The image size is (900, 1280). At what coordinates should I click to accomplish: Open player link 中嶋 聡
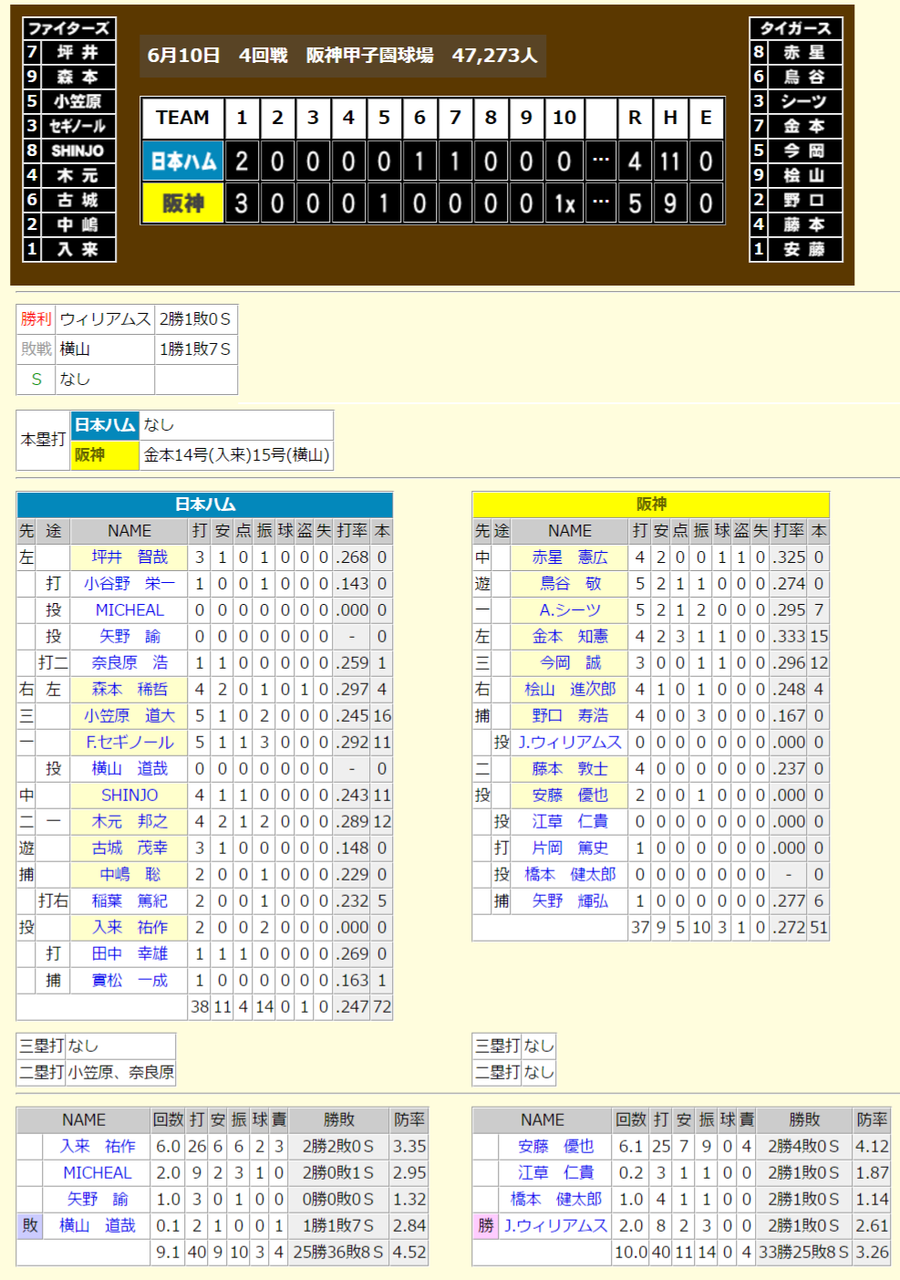point(129,875)
